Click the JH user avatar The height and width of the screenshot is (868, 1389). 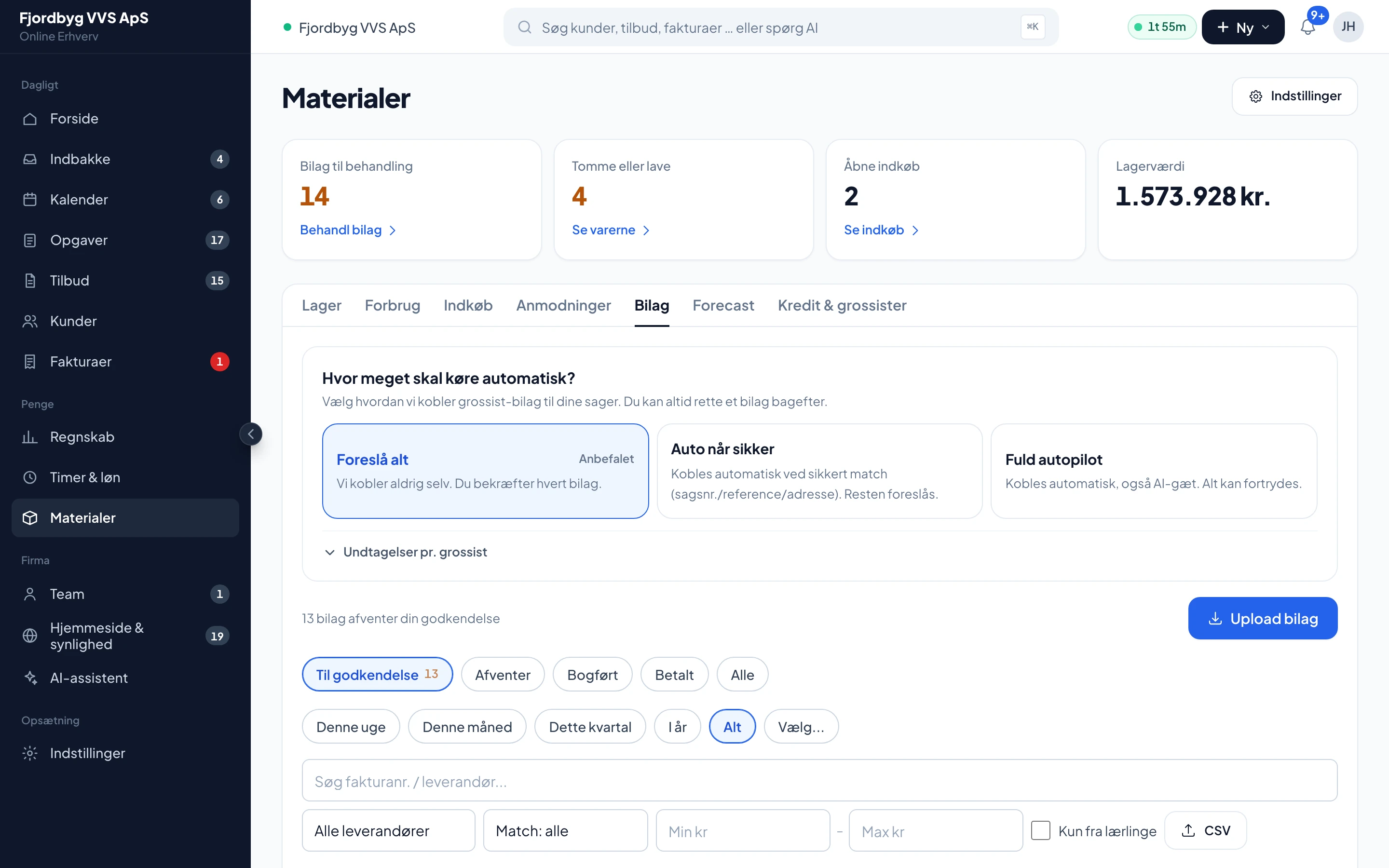coord(1348,27)
